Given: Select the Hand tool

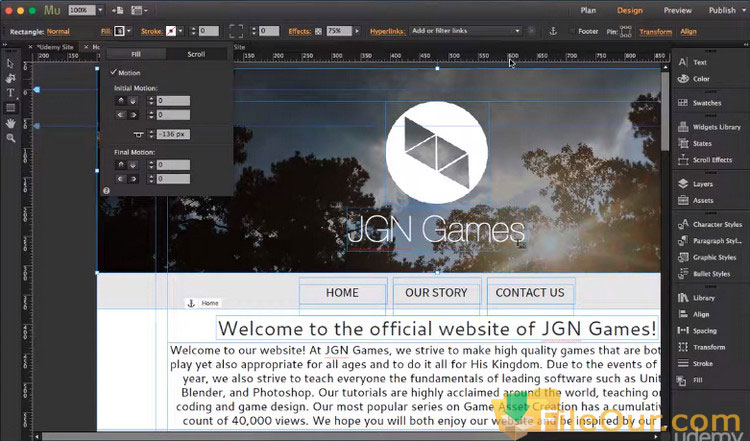Looking at the screenshot, I should (10, 123).
